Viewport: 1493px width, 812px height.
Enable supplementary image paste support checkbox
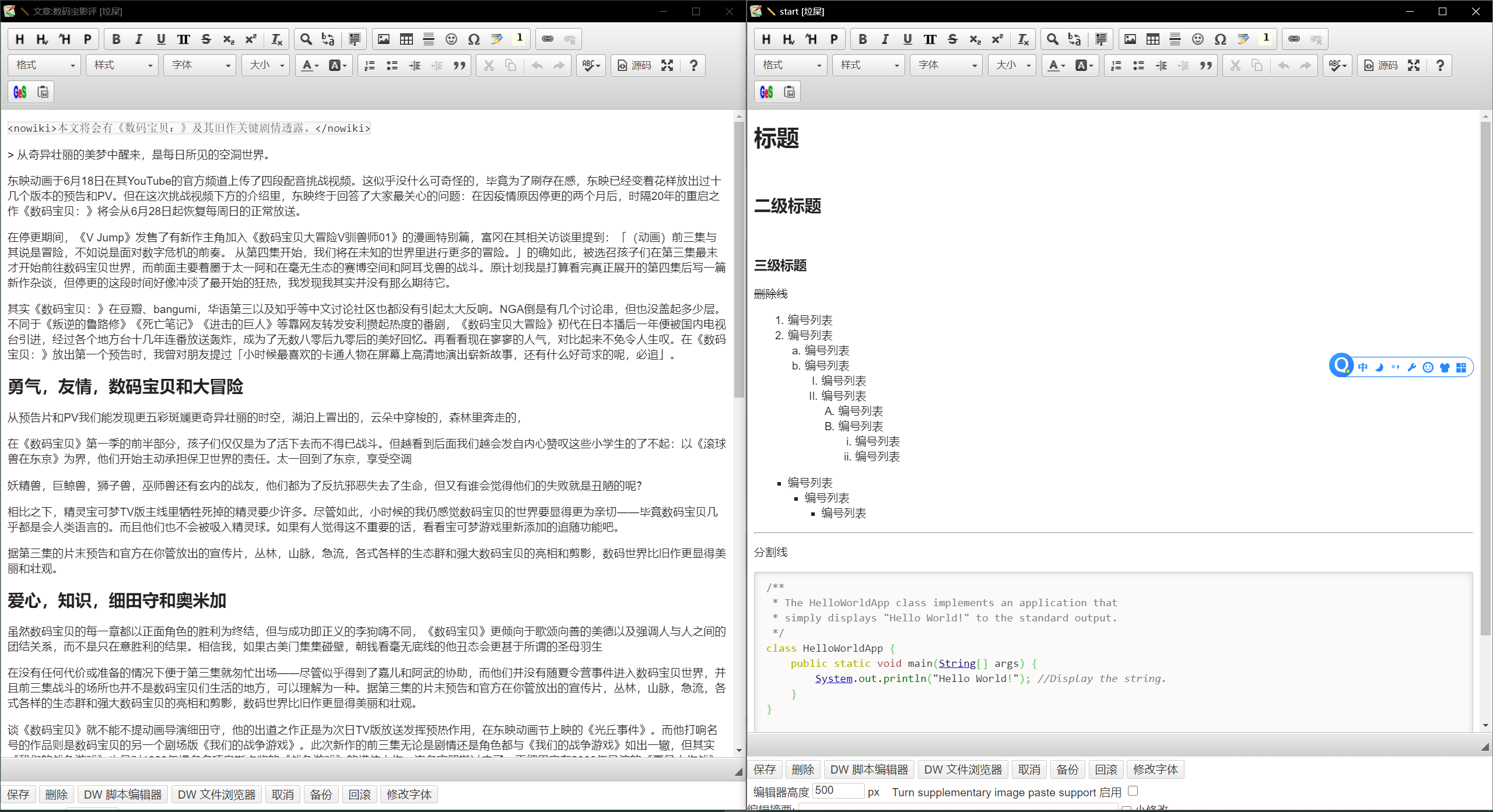coord(1133,791)
